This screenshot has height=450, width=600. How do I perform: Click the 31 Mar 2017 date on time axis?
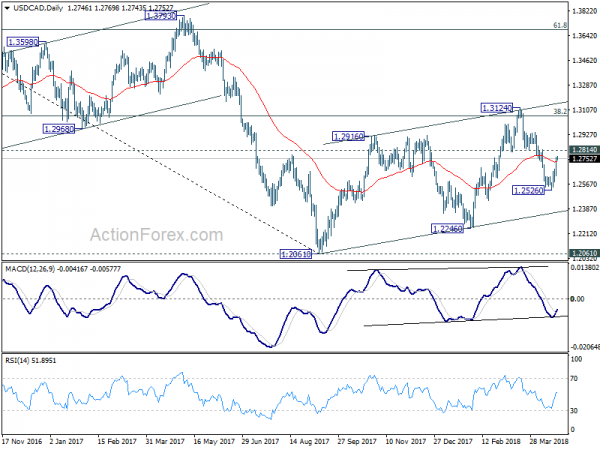165,441
